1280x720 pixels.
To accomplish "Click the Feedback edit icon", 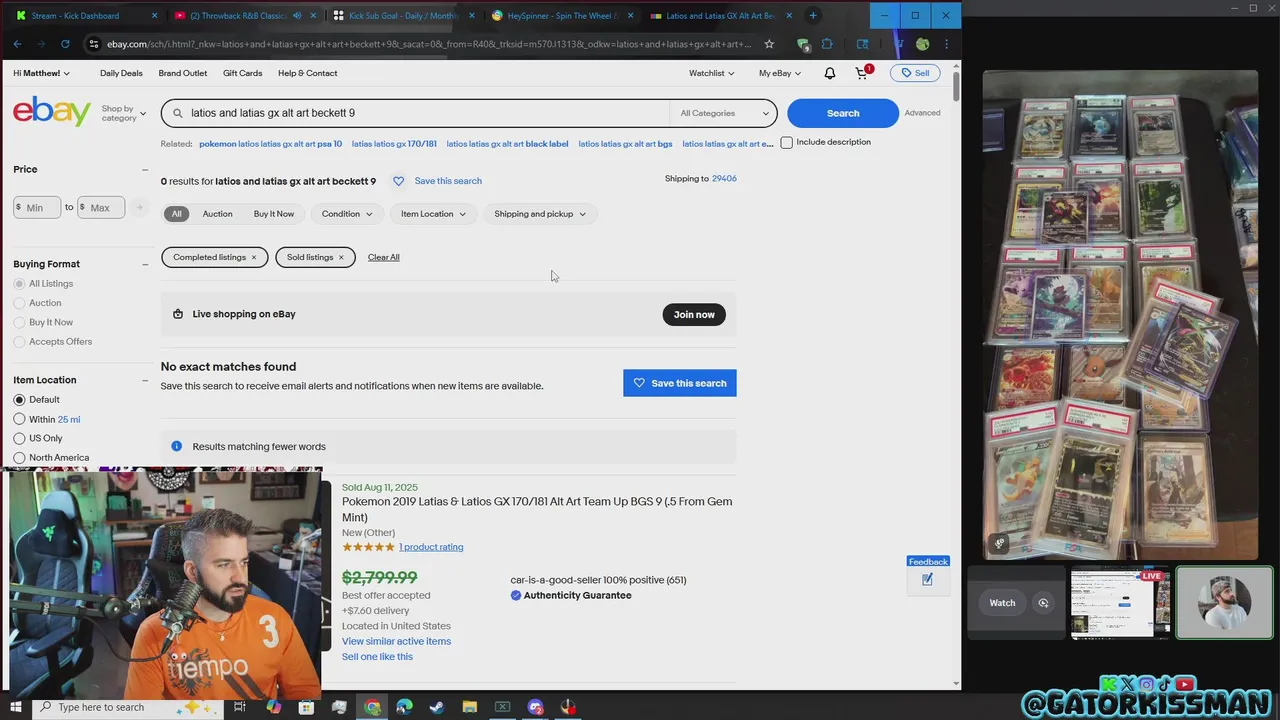I will pyautogui.click(x=927, y=579).
